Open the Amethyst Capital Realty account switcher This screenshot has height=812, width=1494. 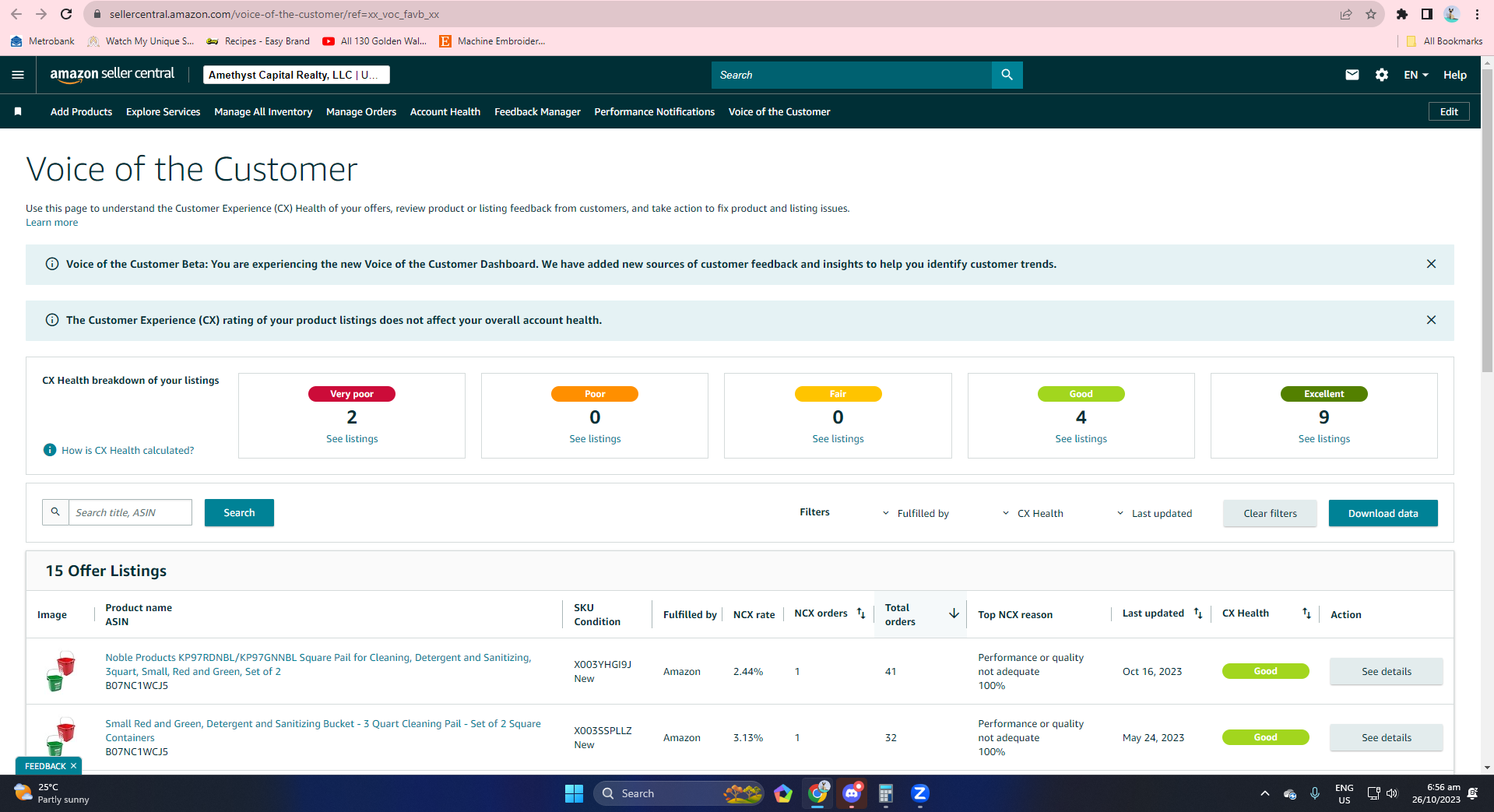(297, 75)
